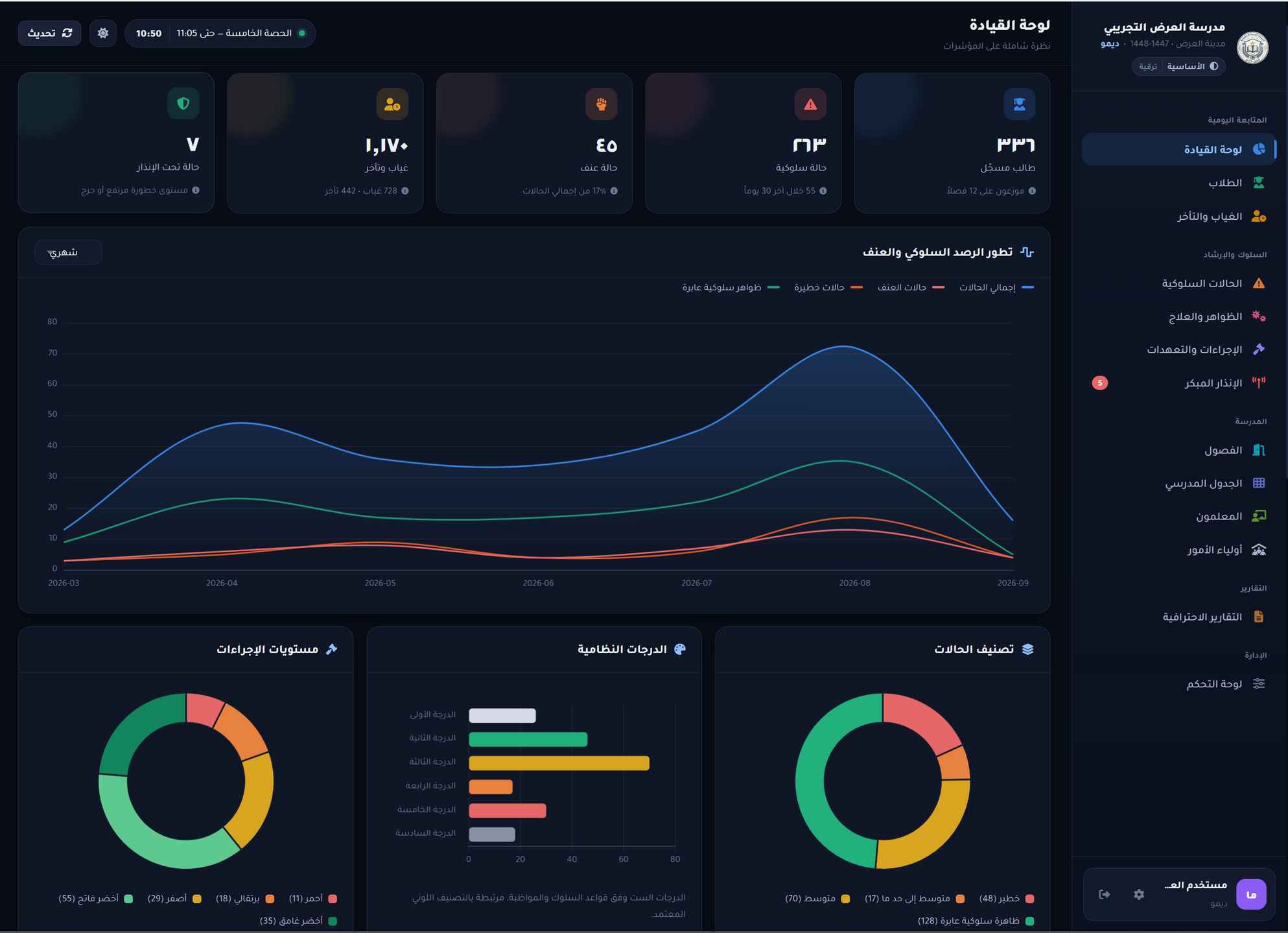This screenshot has height=933, width=1288.
Task: Open the الطلاب students page
Action: [x=1178, y=183]
